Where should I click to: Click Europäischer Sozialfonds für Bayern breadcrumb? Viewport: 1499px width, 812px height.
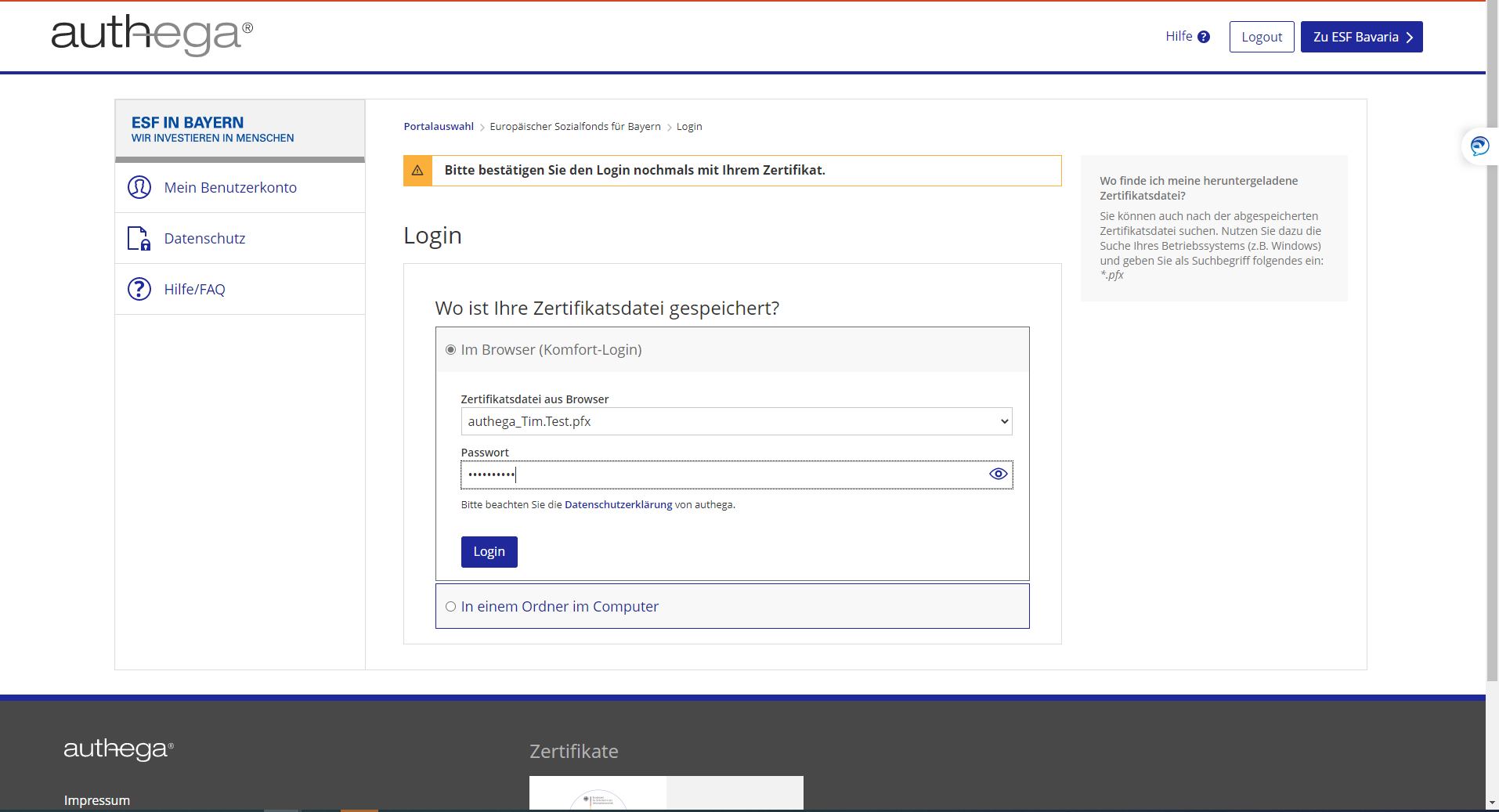pos(576,127)
